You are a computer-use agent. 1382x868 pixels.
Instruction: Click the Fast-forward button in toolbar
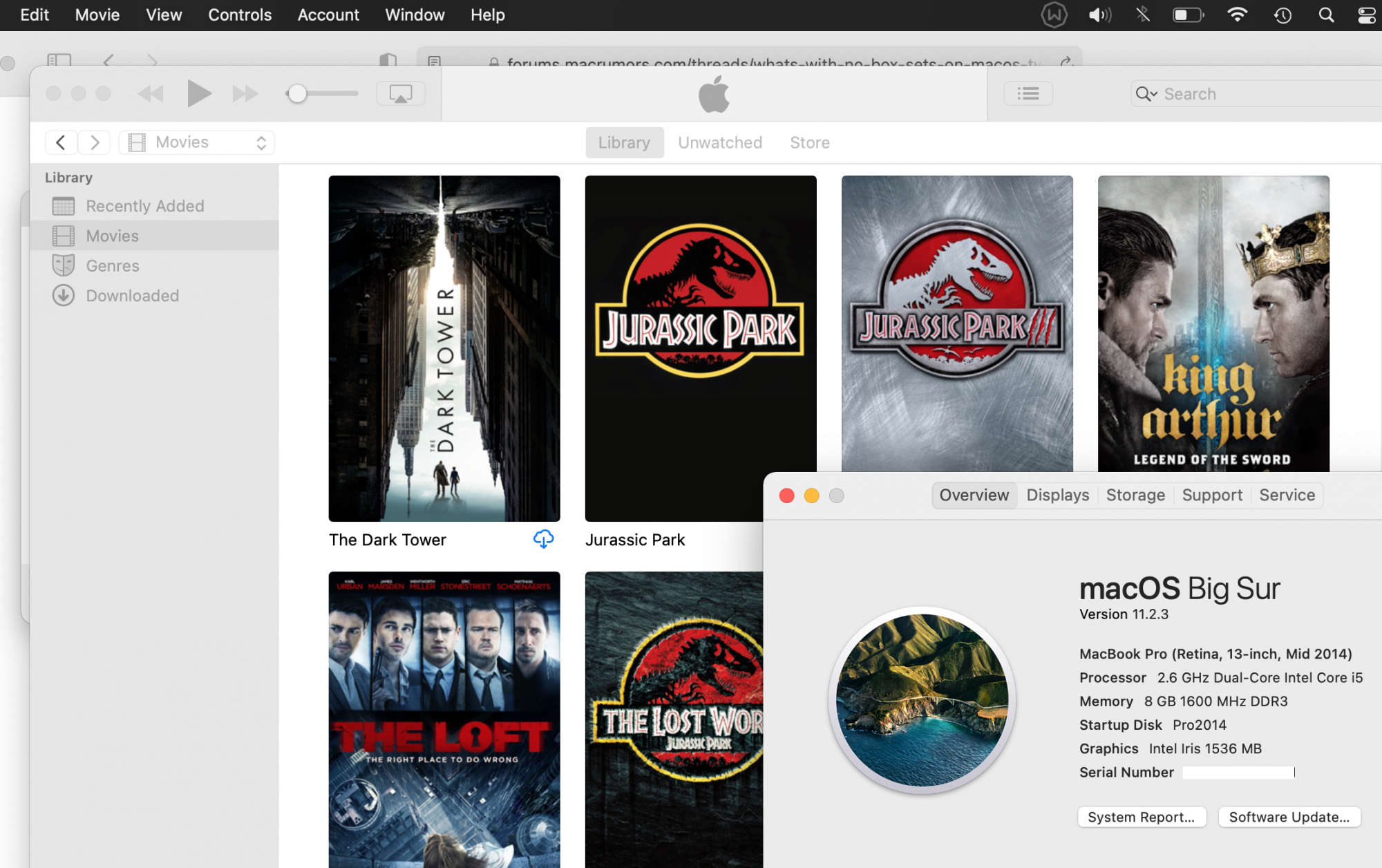click(x=245, y=93)
